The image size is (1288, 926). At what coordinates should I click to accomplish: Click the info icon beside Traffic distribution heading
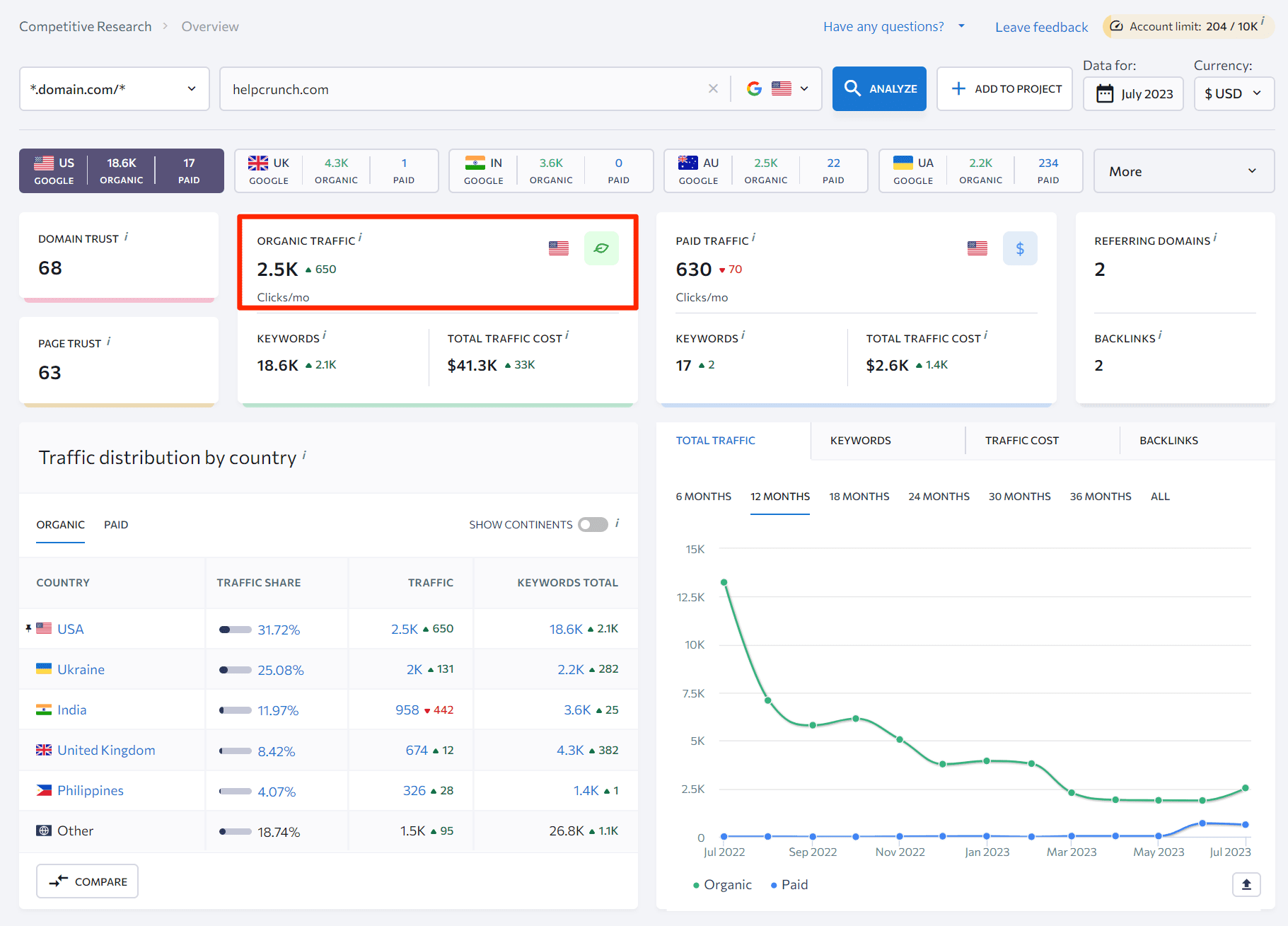pyautogui.click(x=304, y=455)
